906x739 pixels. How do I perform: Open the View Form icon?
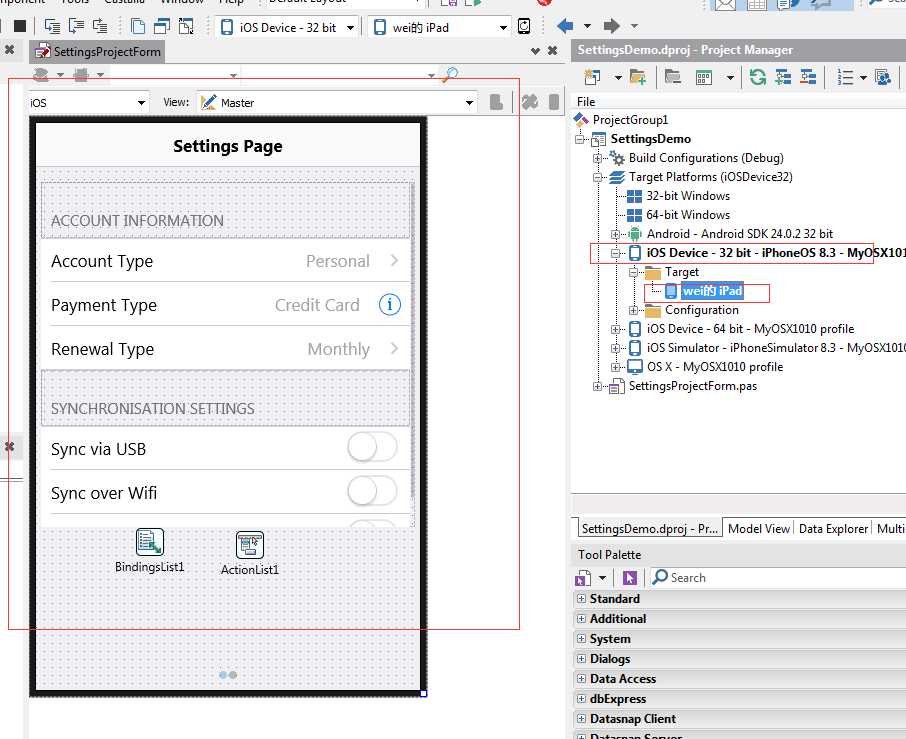click(x=162, y=26)
